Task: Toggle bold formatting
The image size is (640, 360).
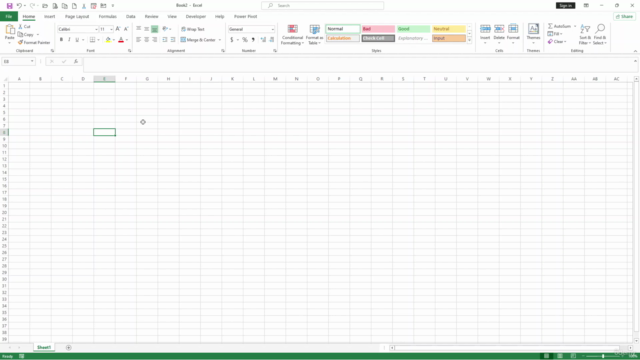Action: (x=61, y=40)
